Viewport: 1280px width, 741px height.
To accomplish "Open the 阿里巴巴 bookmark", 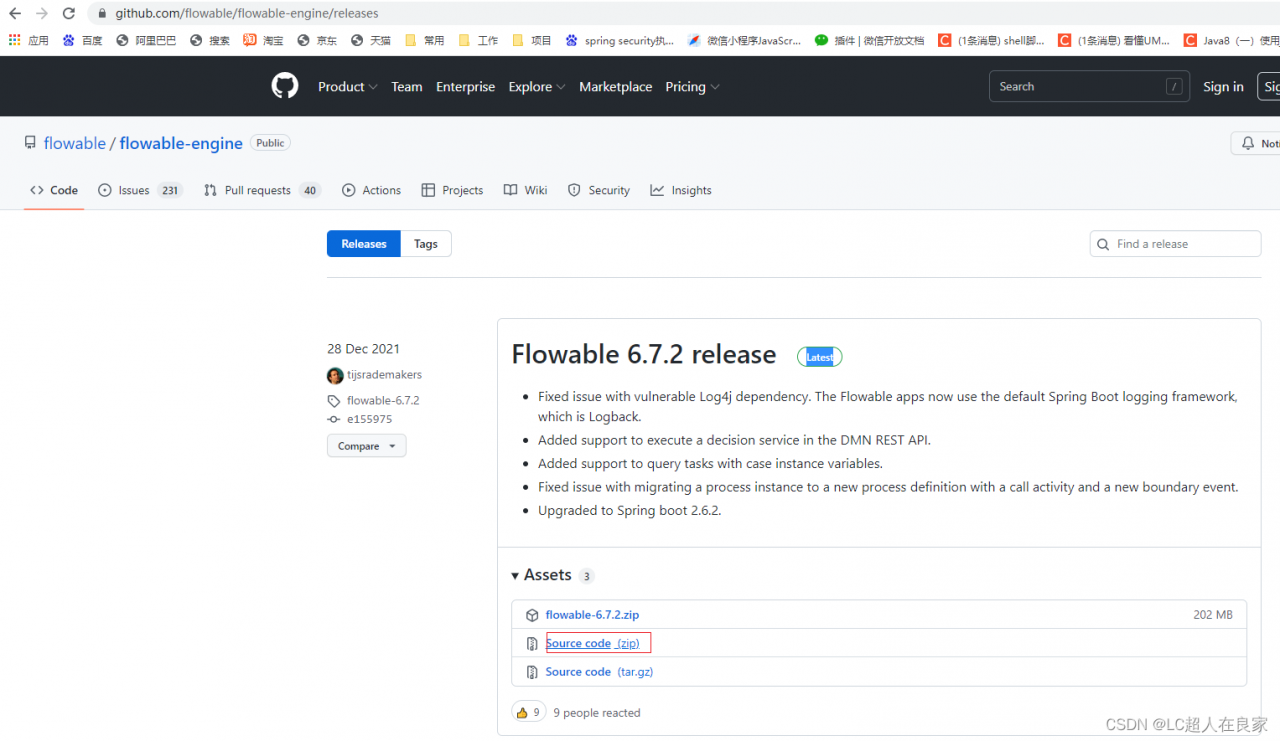I will coord(146,40).
